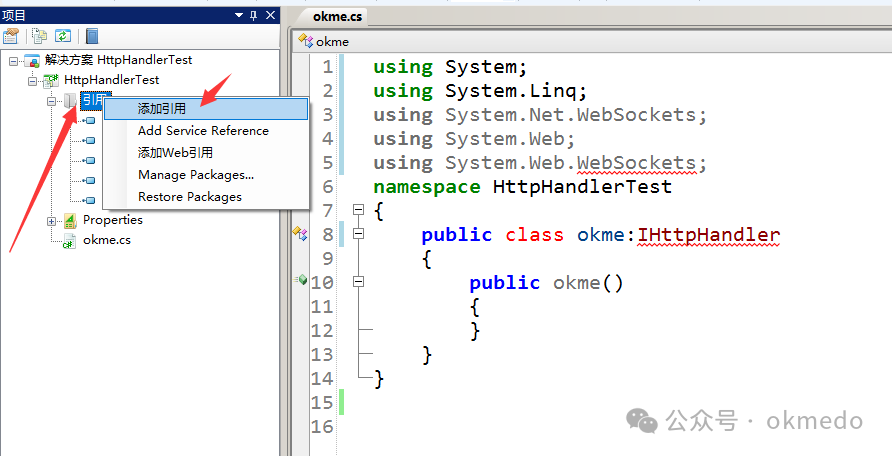Click the blue book toolbar icon

pos(92,36)
